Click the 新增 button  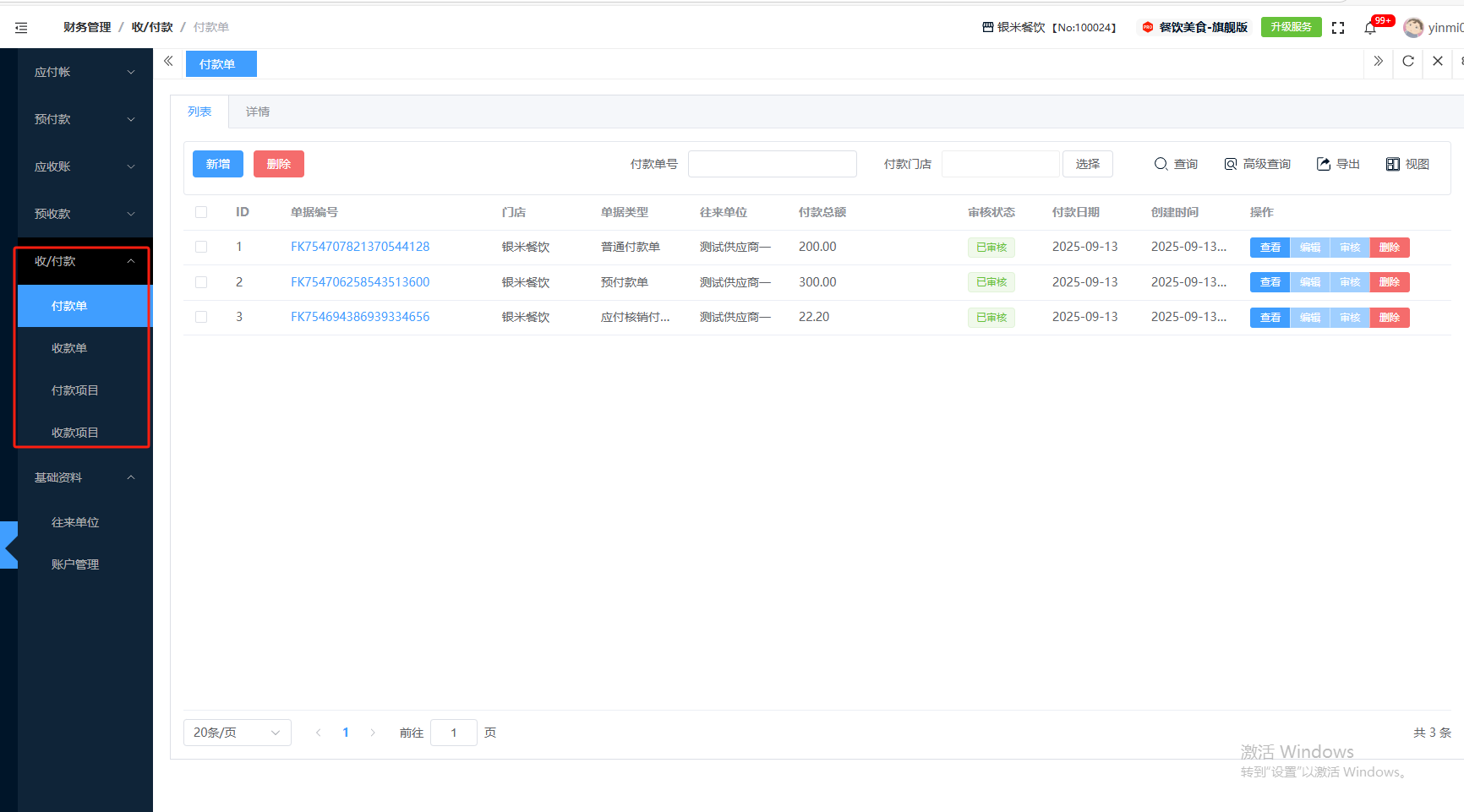pos(218,164)
